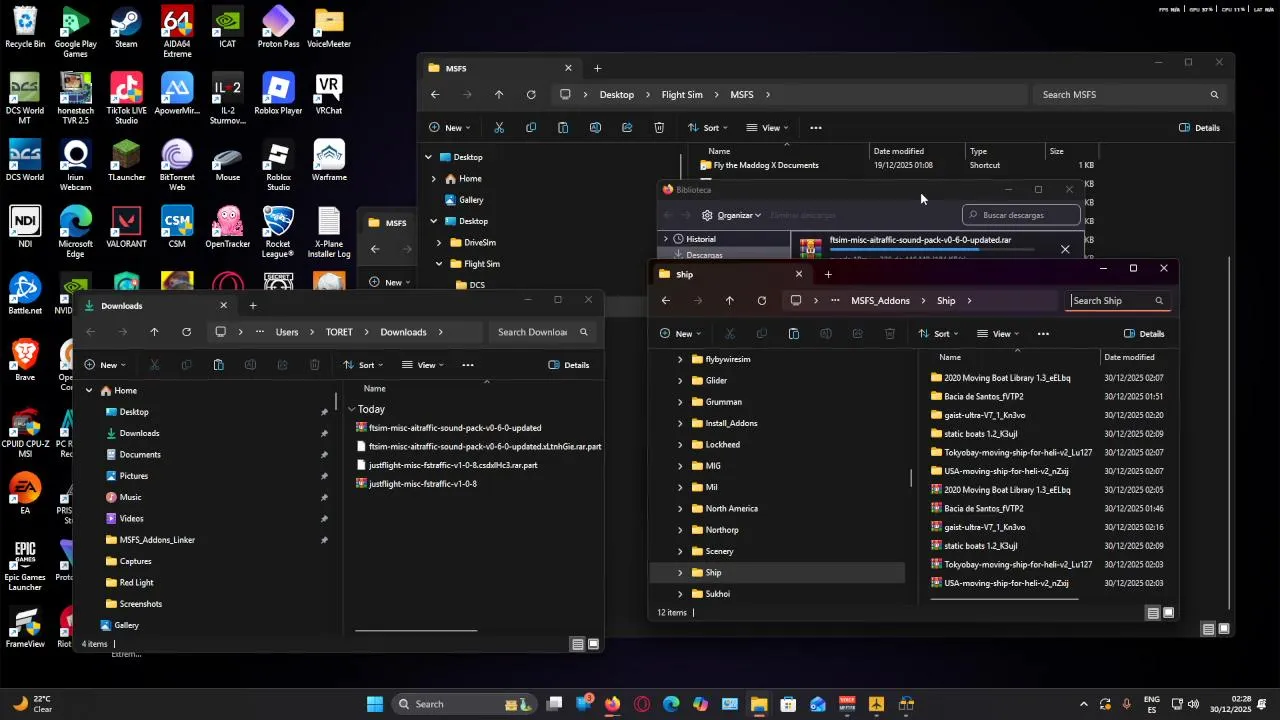
Task: Click horizontal scrollbar in Ship file list
Action: tap(1004, 599)
